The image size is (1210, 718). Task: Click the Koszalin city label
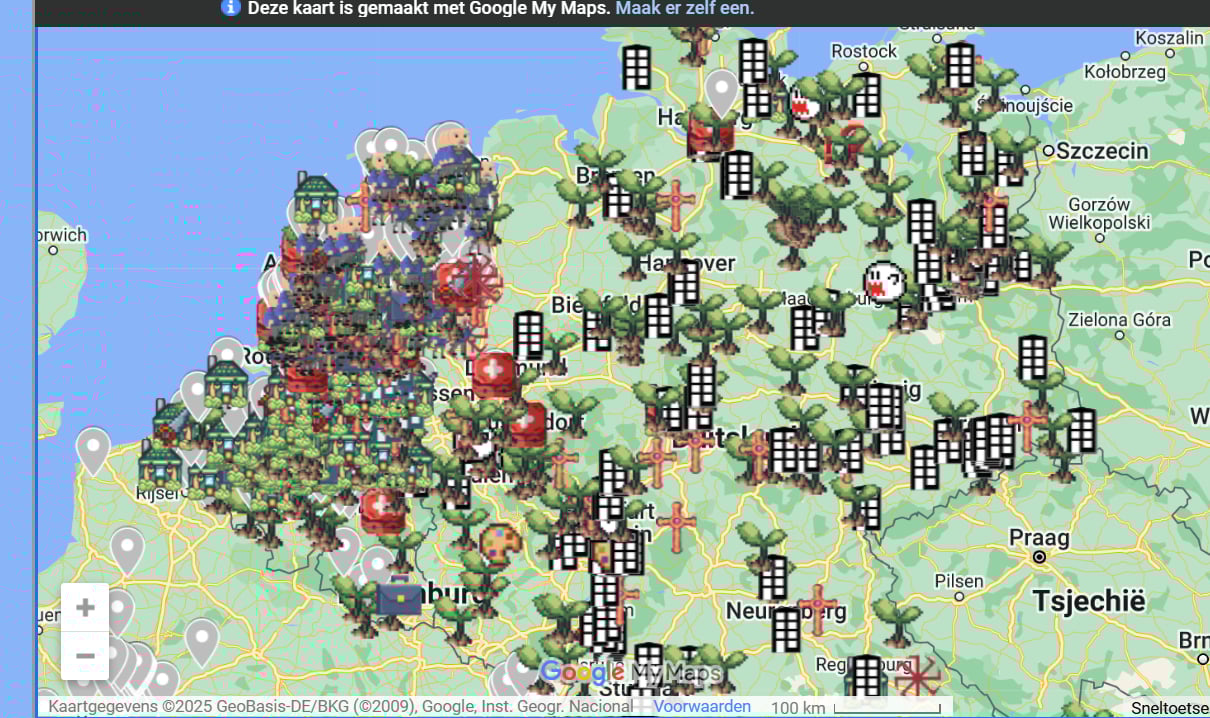(1170, 37)
